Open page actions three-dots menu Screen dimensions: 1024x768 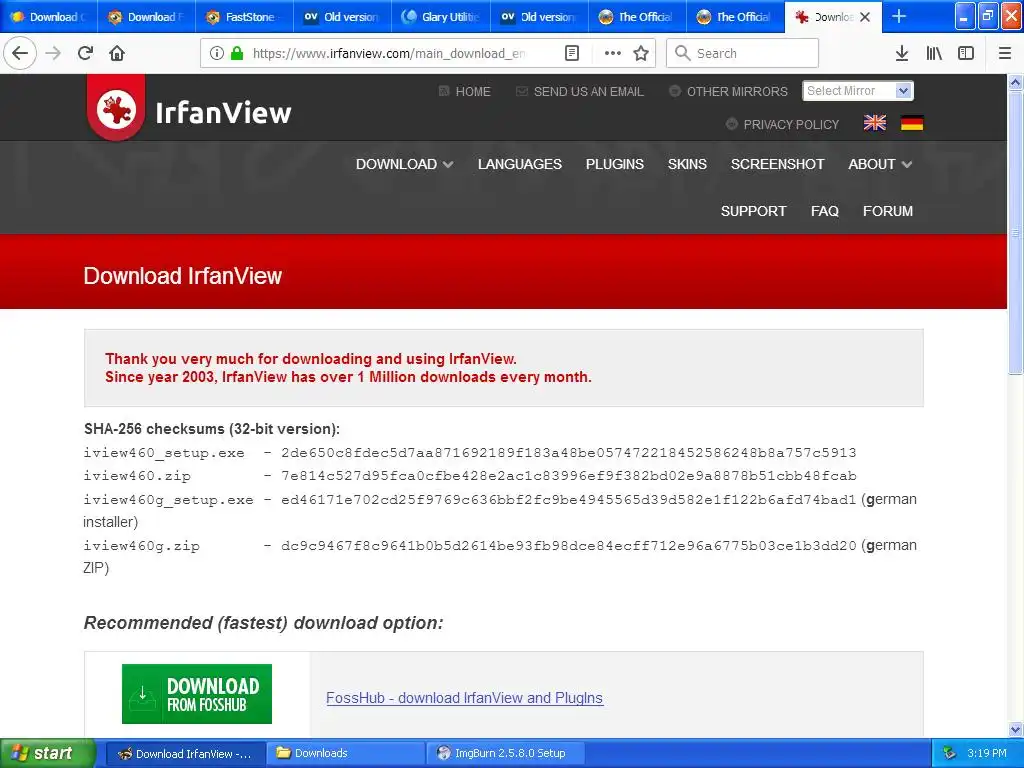click(613, 53)
